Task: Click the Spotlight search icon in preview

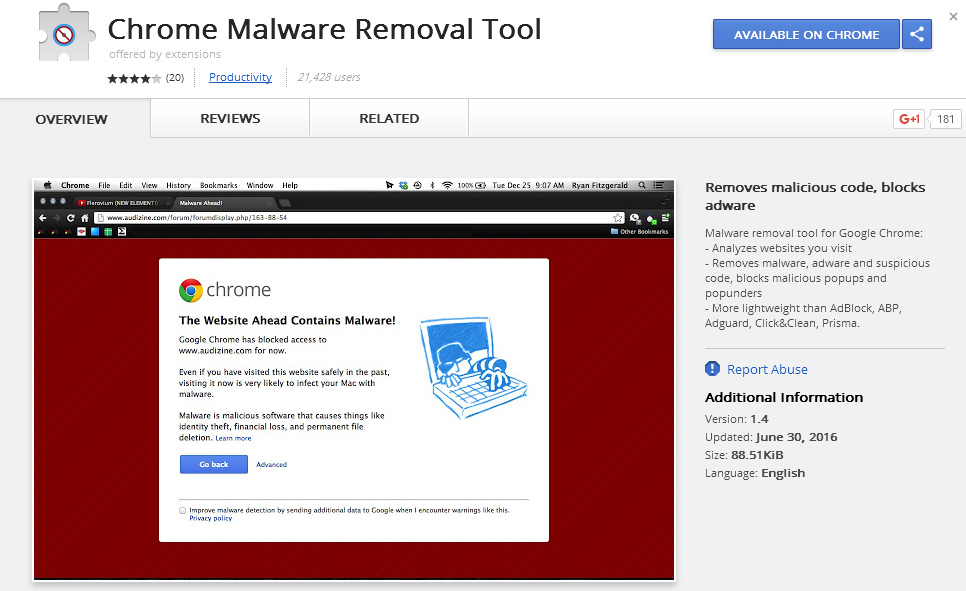Action: [x=642, y=185]
